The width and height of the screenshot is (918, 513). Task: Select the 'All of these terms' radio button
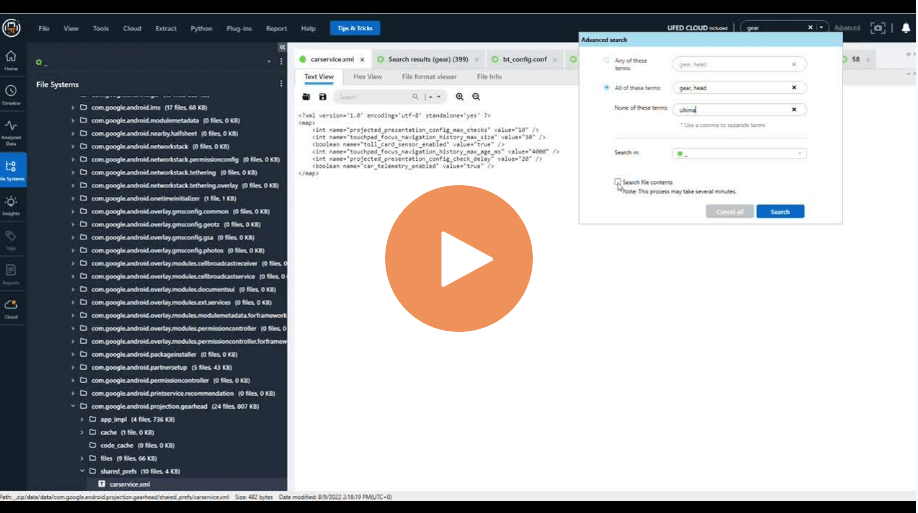[606, 87]
